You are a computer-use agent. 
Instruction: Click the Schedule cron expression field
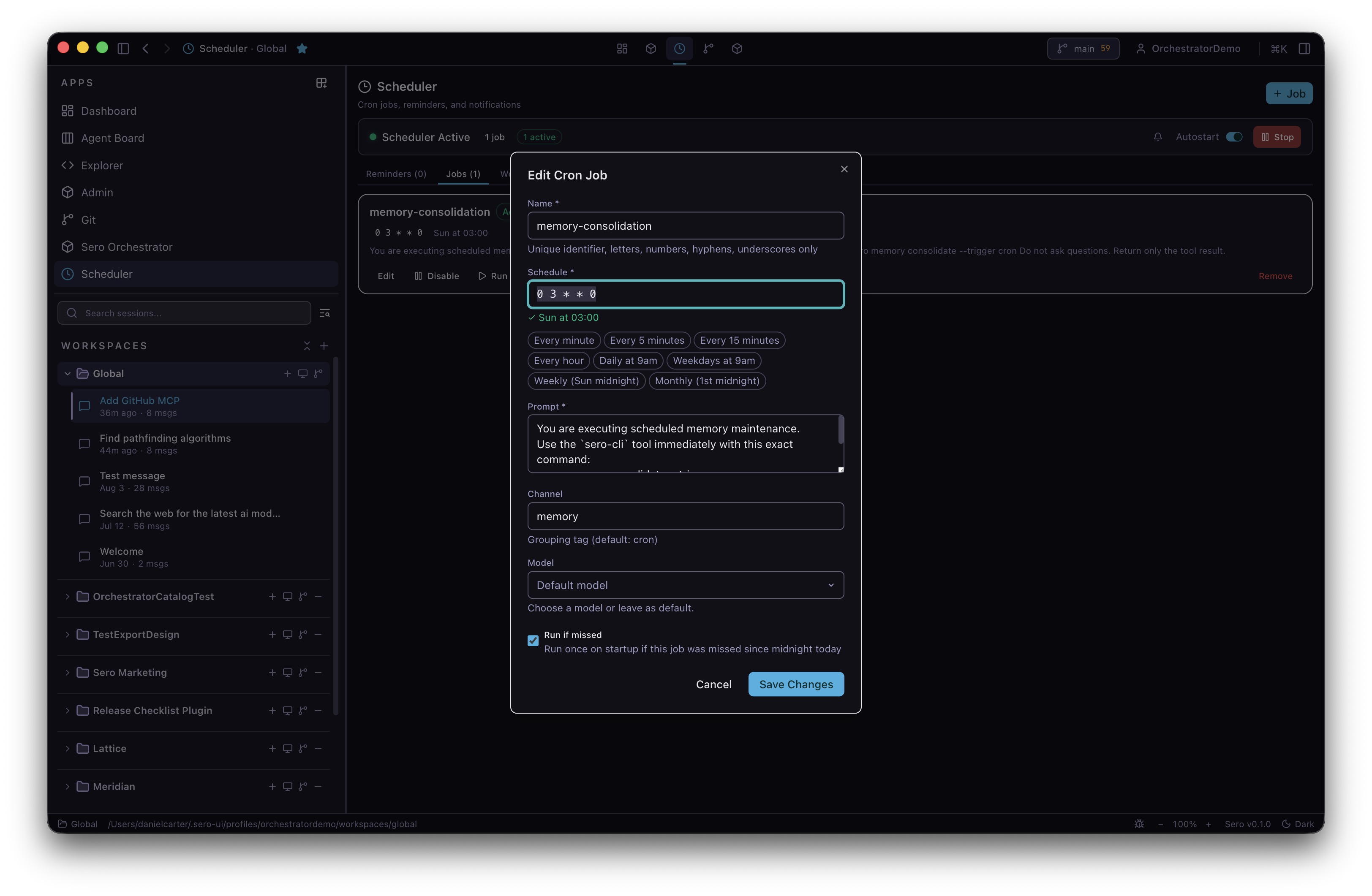click(686, 294)
